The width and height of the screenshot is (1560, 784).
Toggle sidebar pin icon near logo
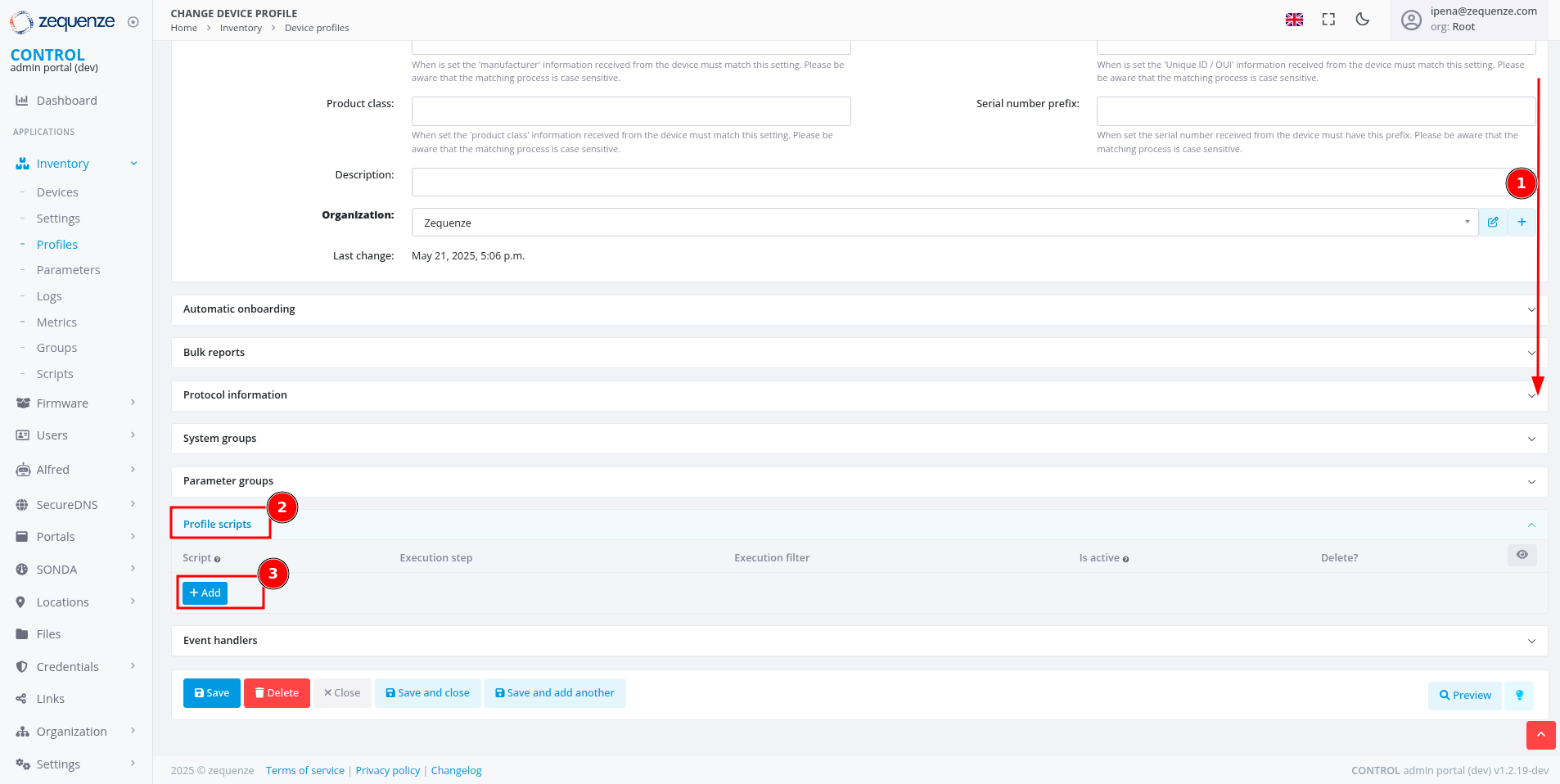pyautogui.click(x=133, y=22)
